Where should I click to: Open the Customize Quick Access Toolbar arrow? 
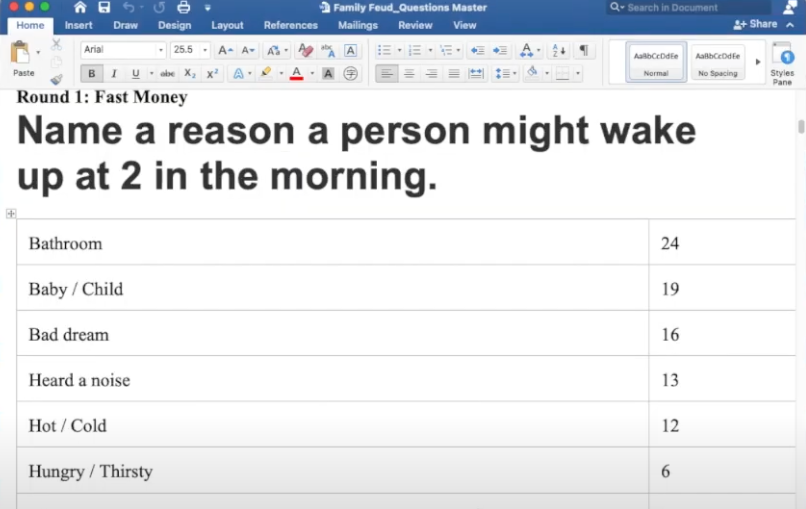pyautogui.click(x=208, y=8)
